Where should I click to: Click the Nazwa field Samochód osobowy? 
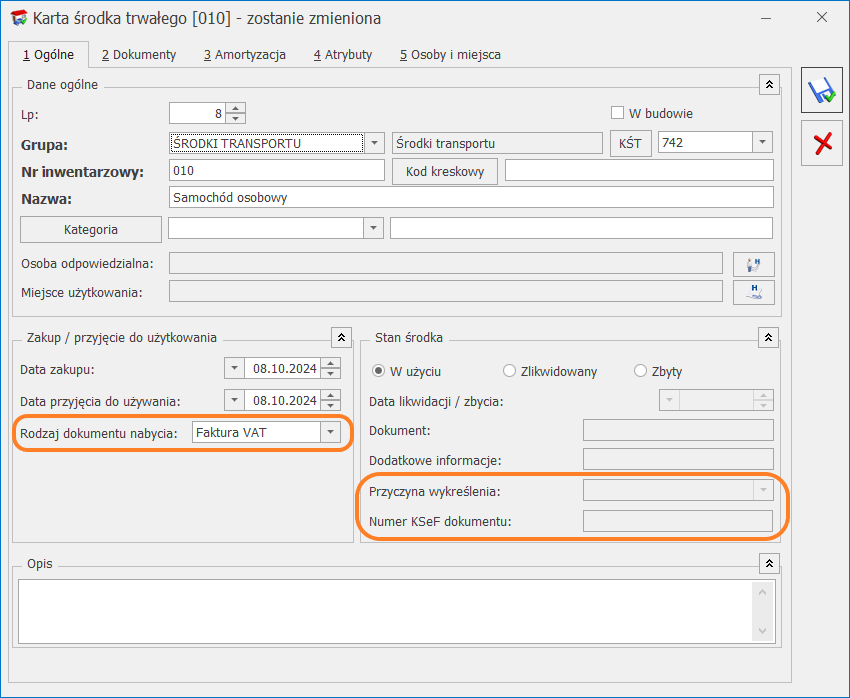471,197
